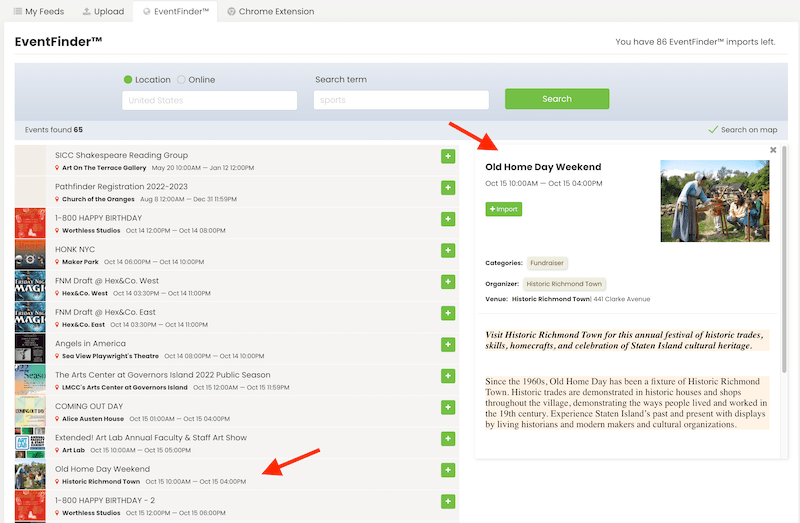Focus the sports search term field
Viewport: 800px width, 523px height.
[x=401, y=100]
